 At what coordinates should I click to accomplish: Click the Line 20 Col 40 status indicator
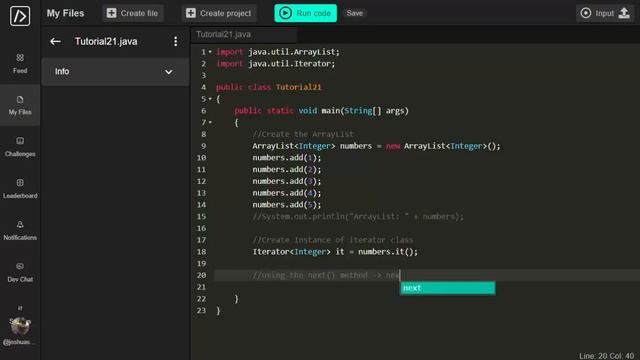(606, 356)
